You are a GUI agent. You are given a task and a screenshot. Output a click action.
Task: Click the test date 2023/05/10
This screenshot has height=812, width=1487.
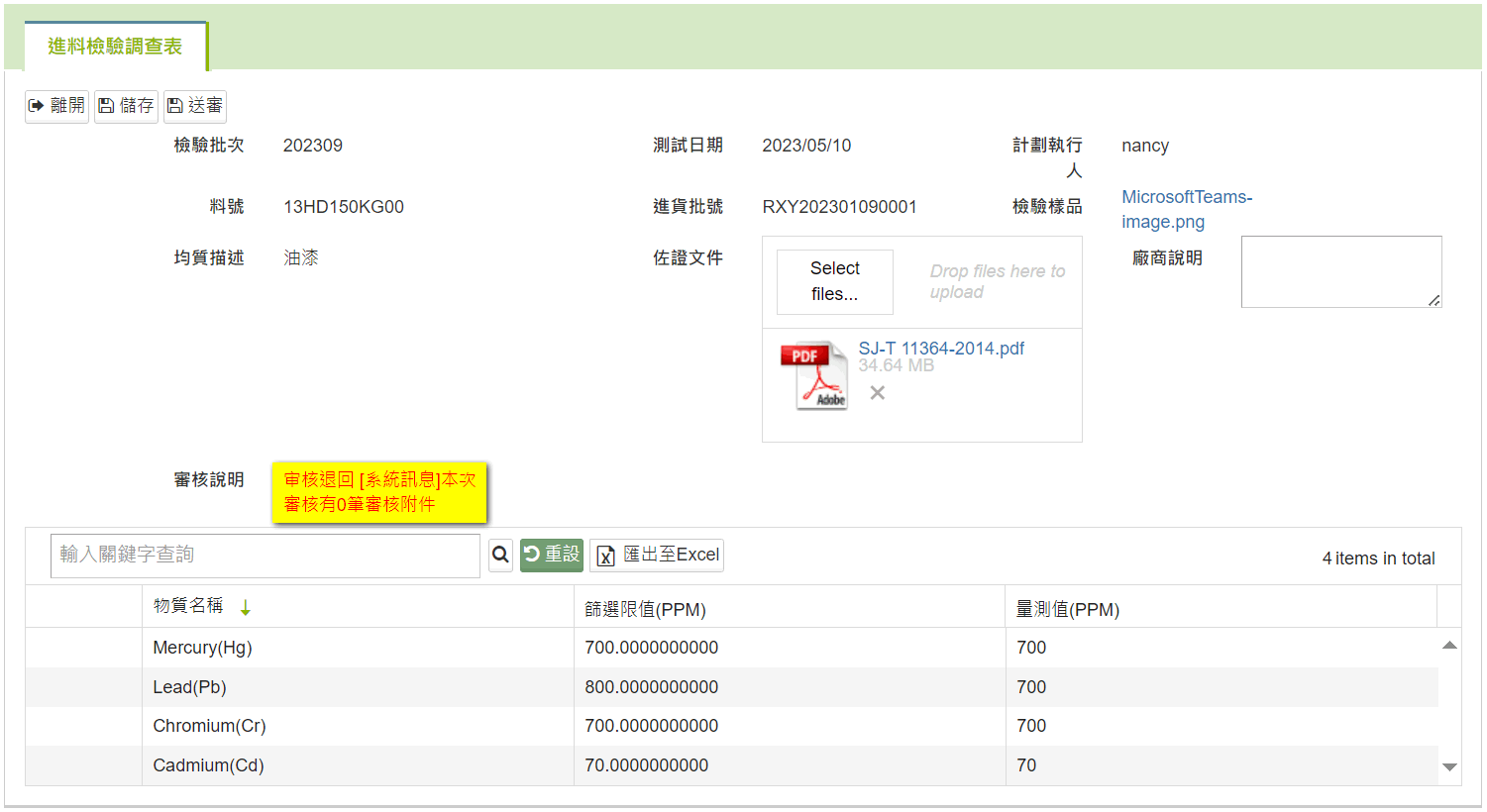[806, 146]
